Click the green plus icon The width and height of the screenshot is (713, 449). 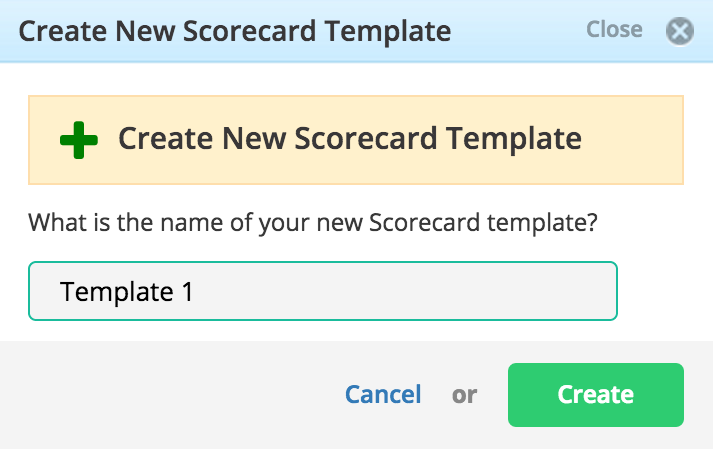point(79,140)
